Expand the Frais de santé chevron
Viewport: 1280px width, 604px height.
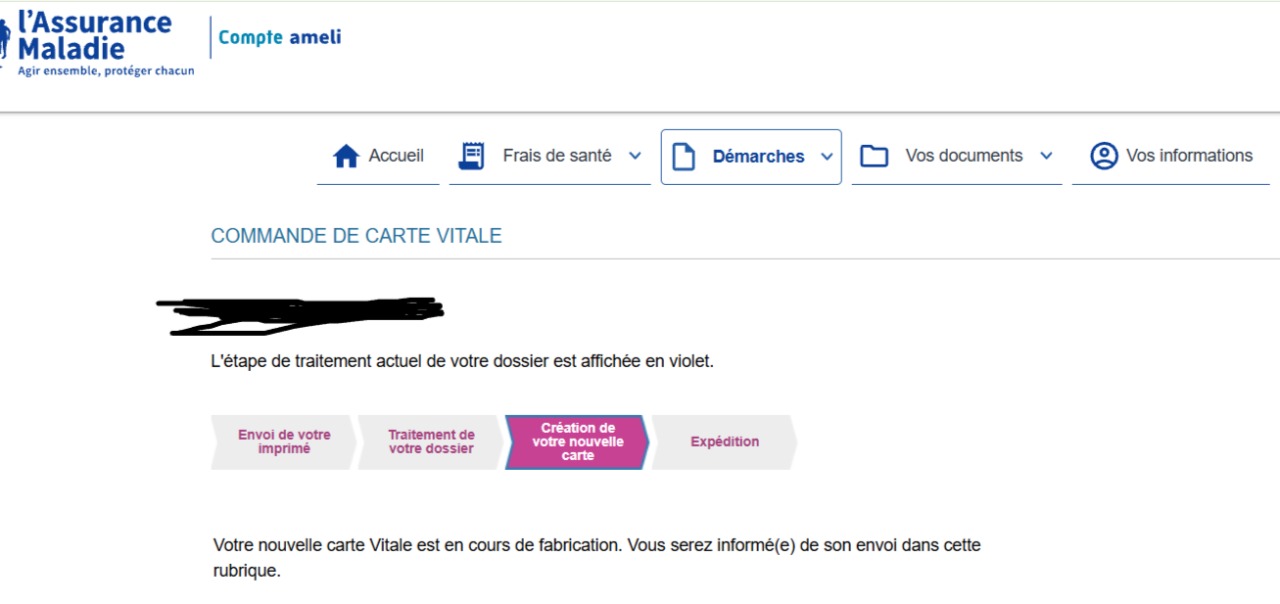[x=634, y=156]
